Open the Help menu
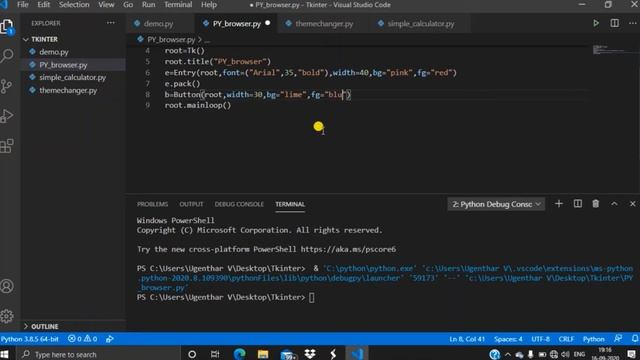Viewport: 640px width, 360px height. click(x=209, y=5)
